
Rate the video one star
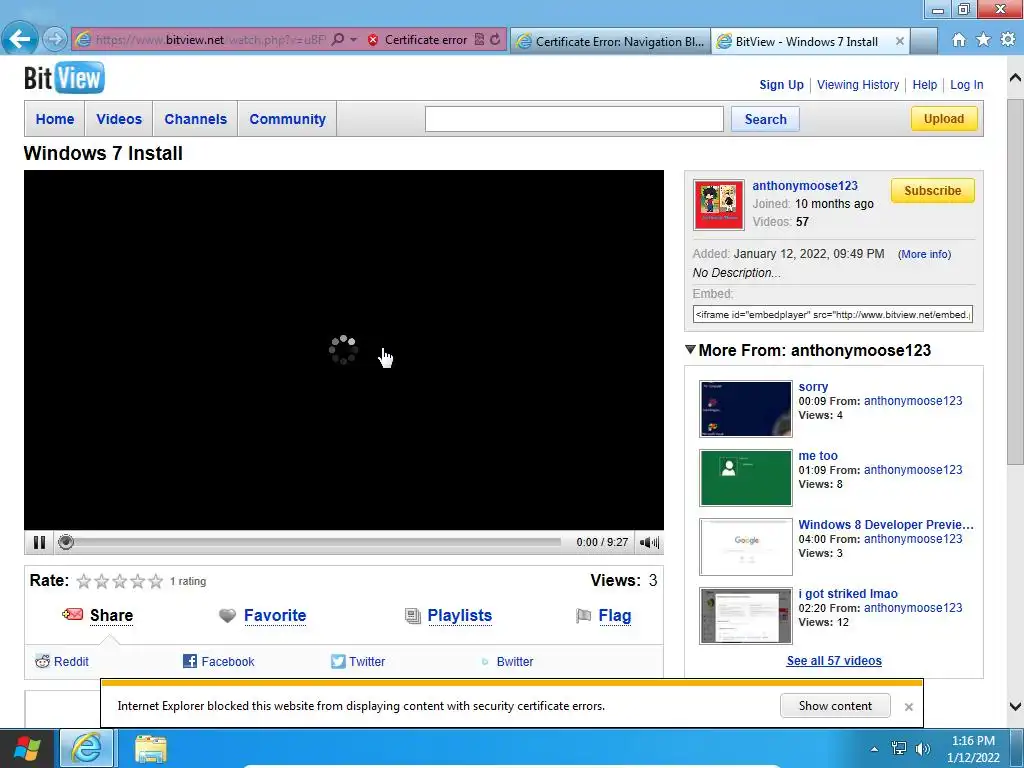(x=84, y=581)
